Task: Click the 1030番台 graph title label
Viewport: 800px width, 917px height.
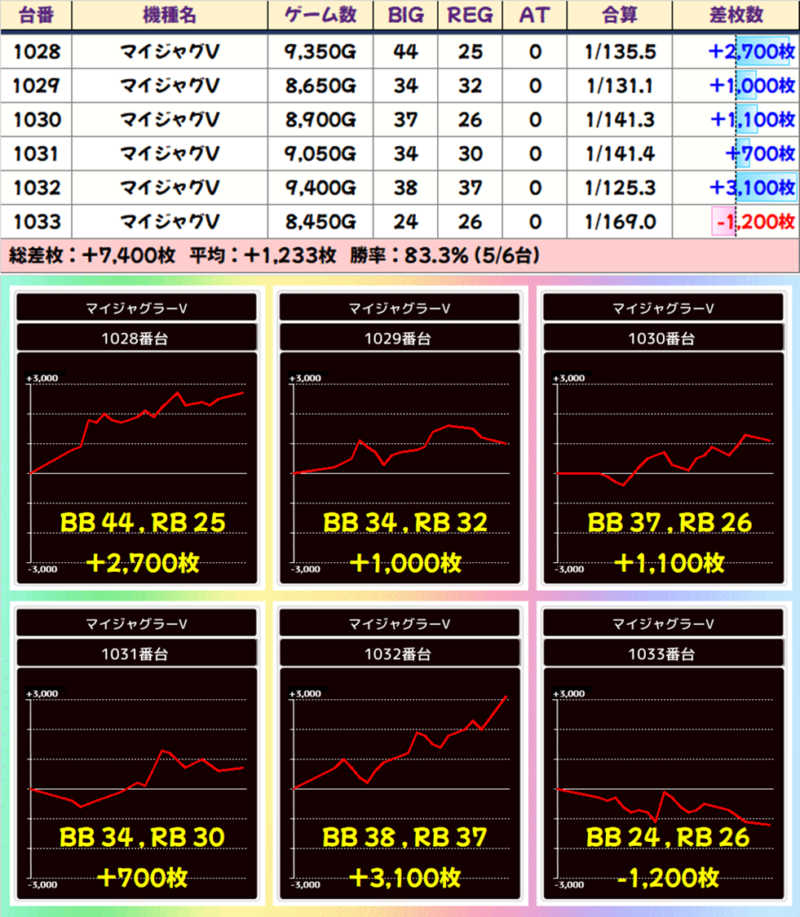Action: [x=663, y=338]
